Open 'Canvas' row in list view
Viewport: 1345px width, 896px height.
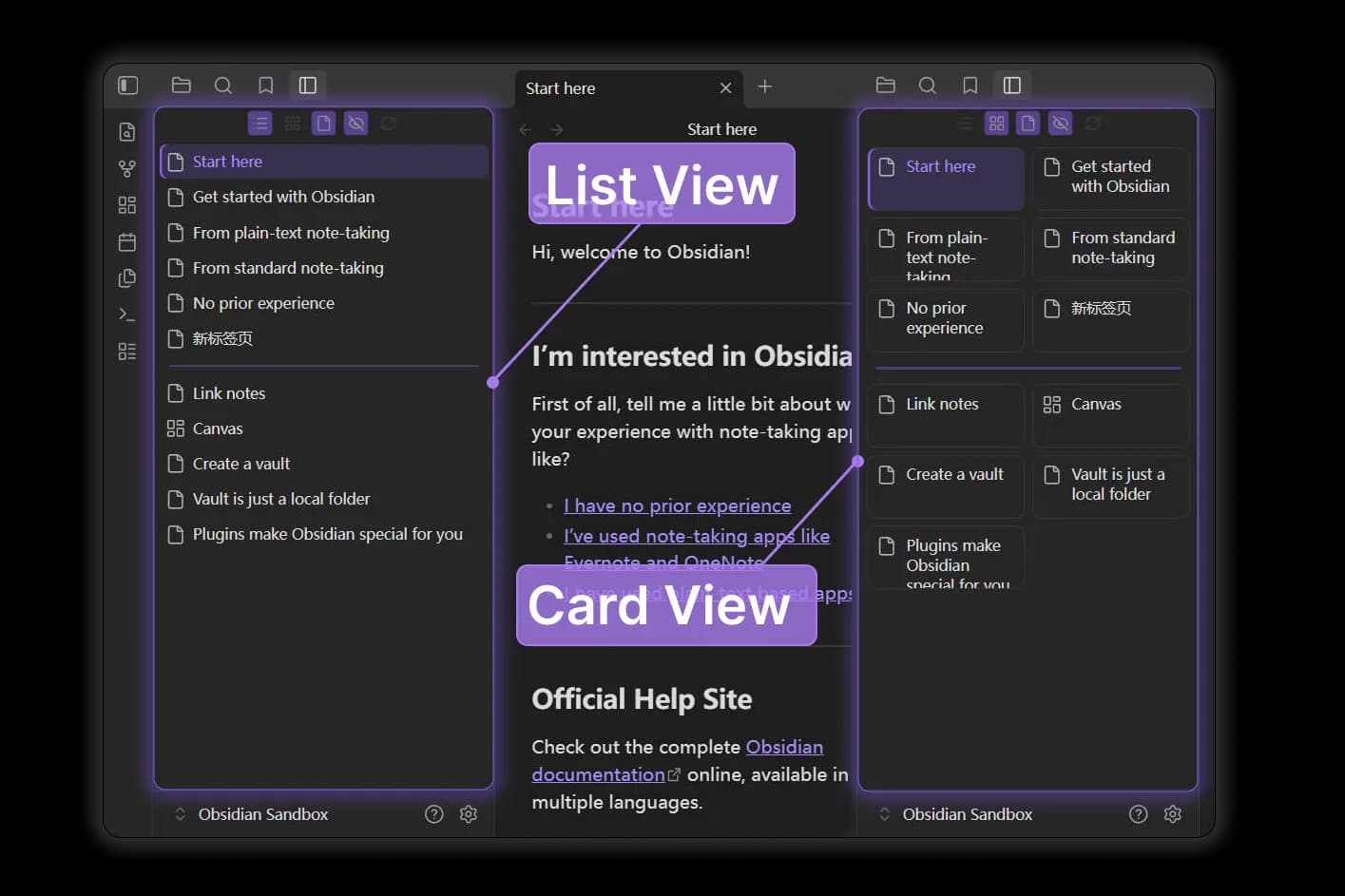(324, 429)
